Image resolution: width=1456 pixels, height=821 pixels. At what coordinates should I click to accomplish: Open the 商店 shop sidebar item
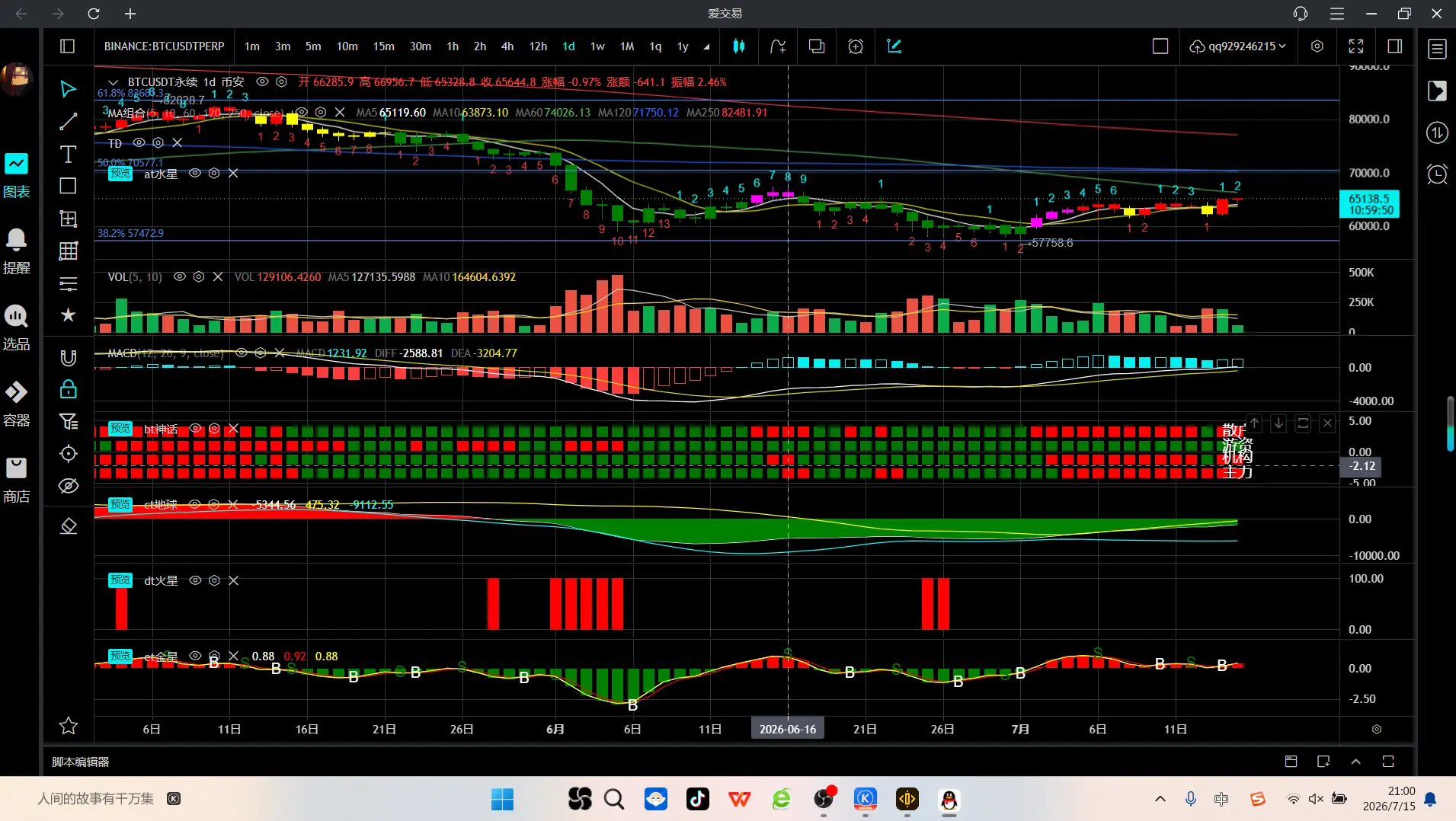click(x=16, y=480)
